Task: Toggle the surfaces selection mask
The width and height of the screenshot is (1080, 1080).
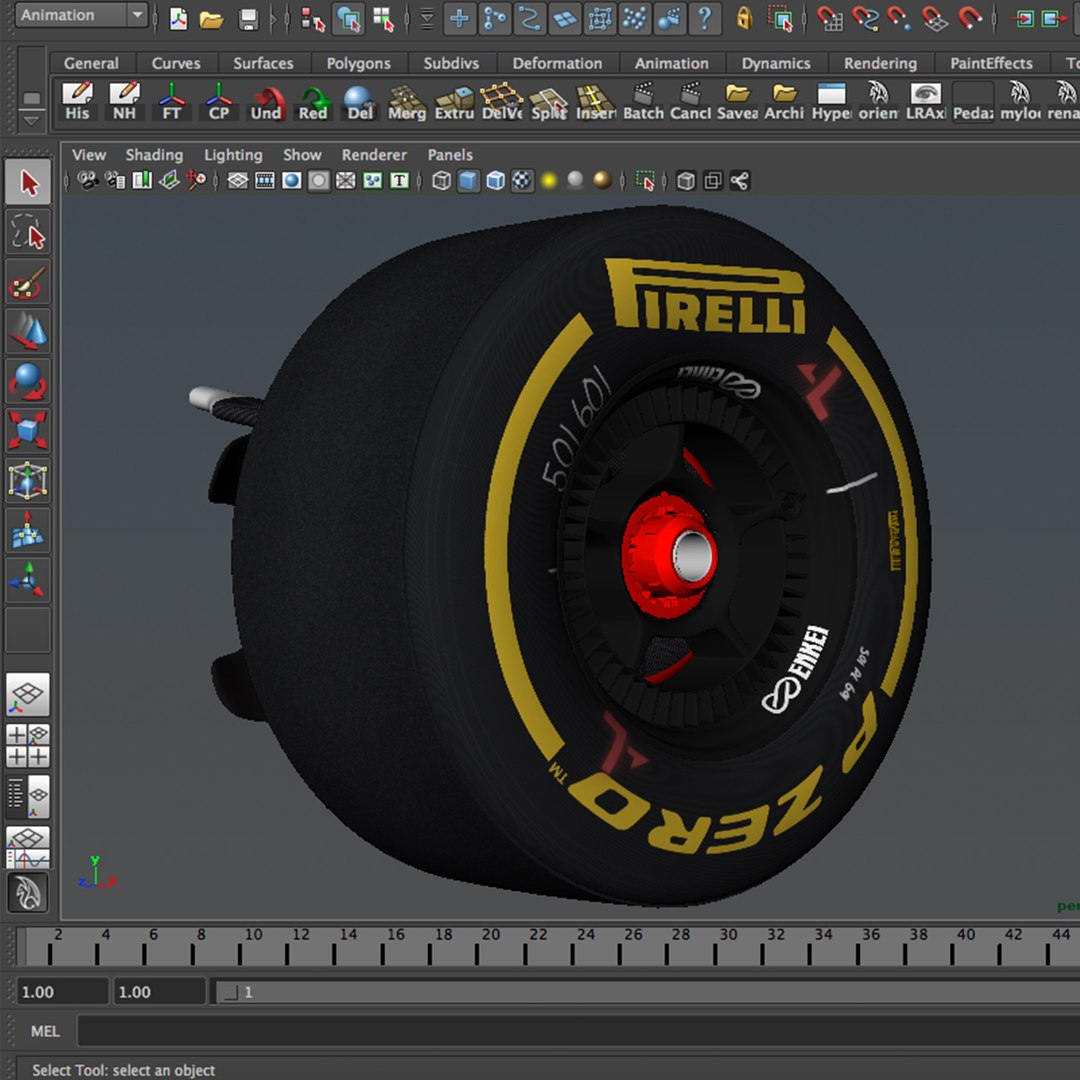Action: click(565, 19)
